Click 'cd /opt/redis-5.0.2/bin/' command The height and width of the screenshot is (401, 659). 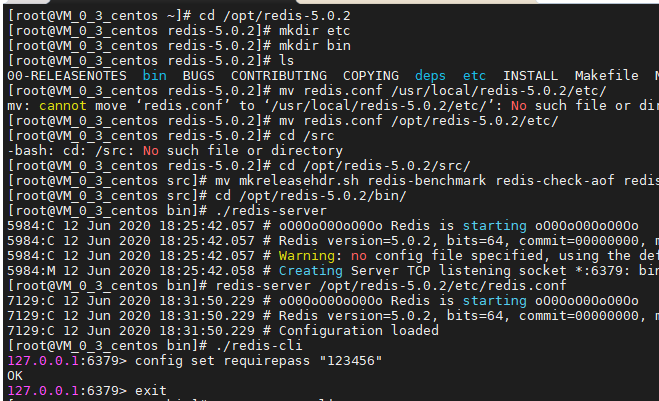coord(311,196)
